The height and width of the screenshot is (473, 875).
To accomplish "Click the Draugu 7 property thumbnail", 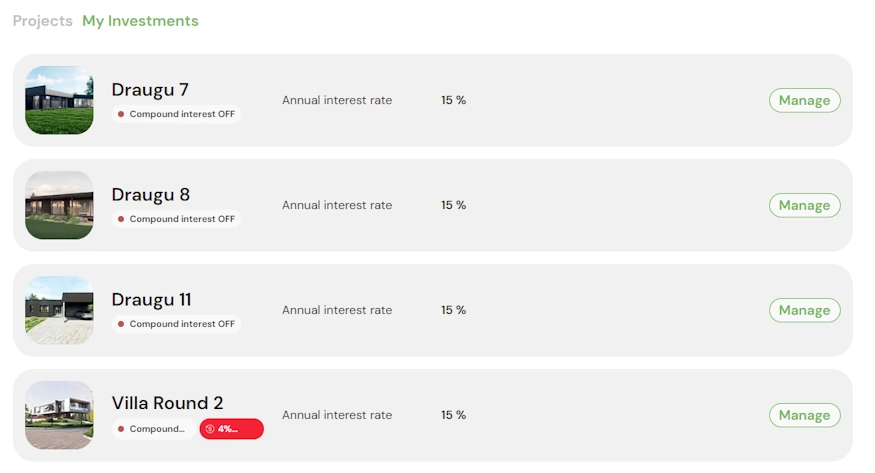I will (x=59, y=100).
